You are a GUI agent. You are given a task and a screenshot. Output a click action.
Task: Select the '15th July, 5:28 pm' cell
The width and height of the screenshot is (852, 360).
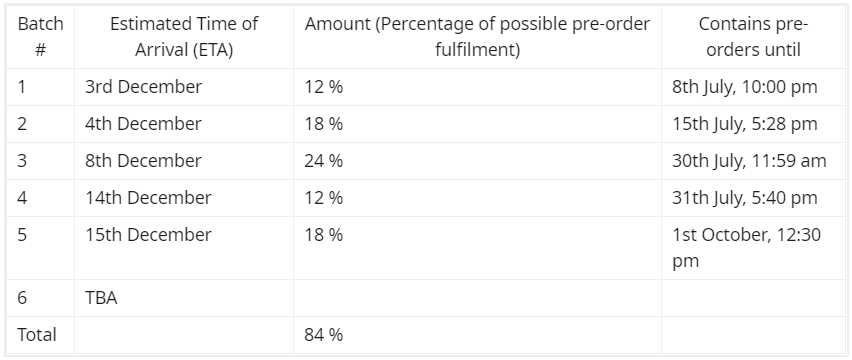(753, 124)
